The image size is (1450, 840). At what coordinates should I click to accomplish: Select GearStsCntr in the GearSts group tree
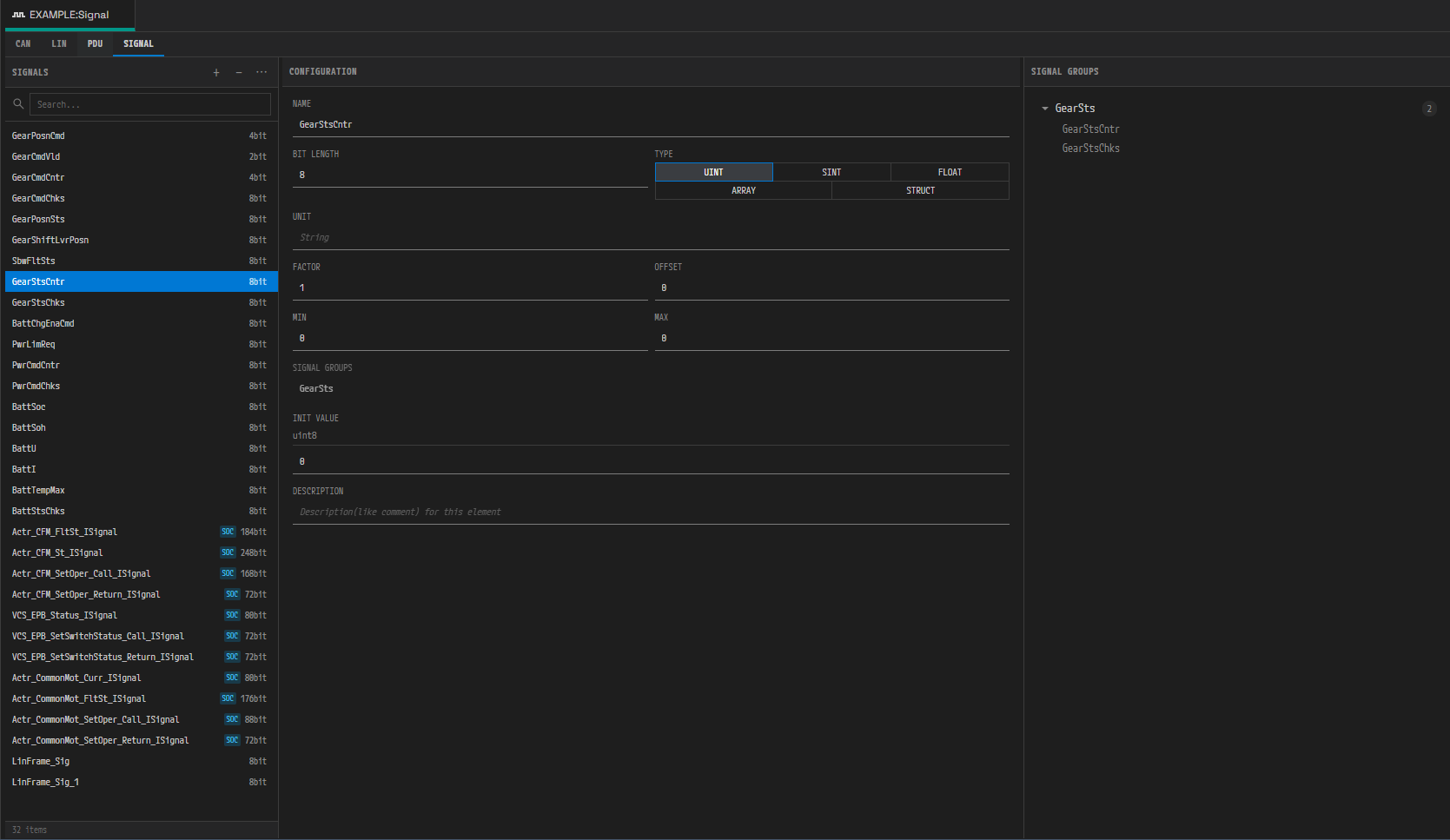click(1090, 129)
